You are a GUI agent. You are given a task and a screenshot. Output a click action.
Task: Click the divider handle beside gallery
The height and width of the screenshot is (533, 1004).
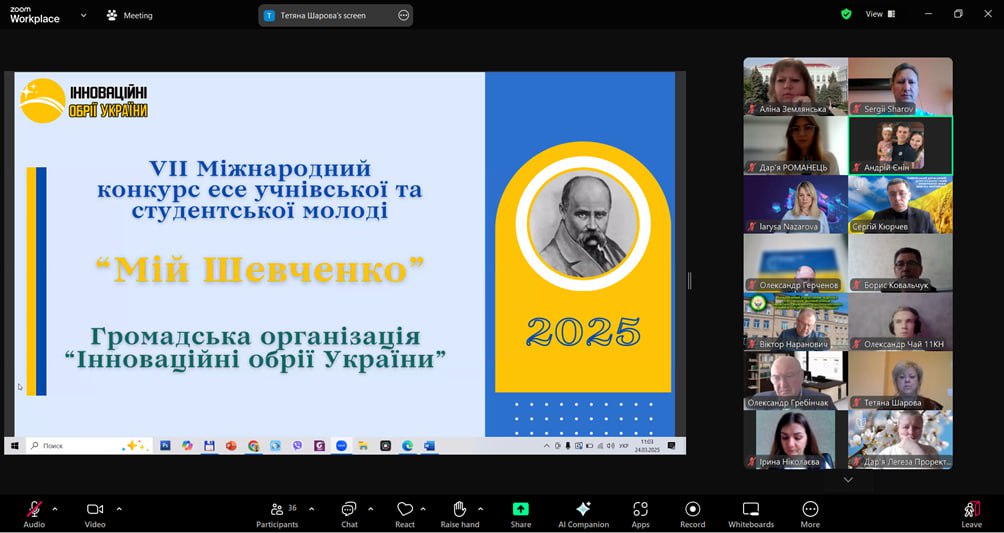pos(690,281)
